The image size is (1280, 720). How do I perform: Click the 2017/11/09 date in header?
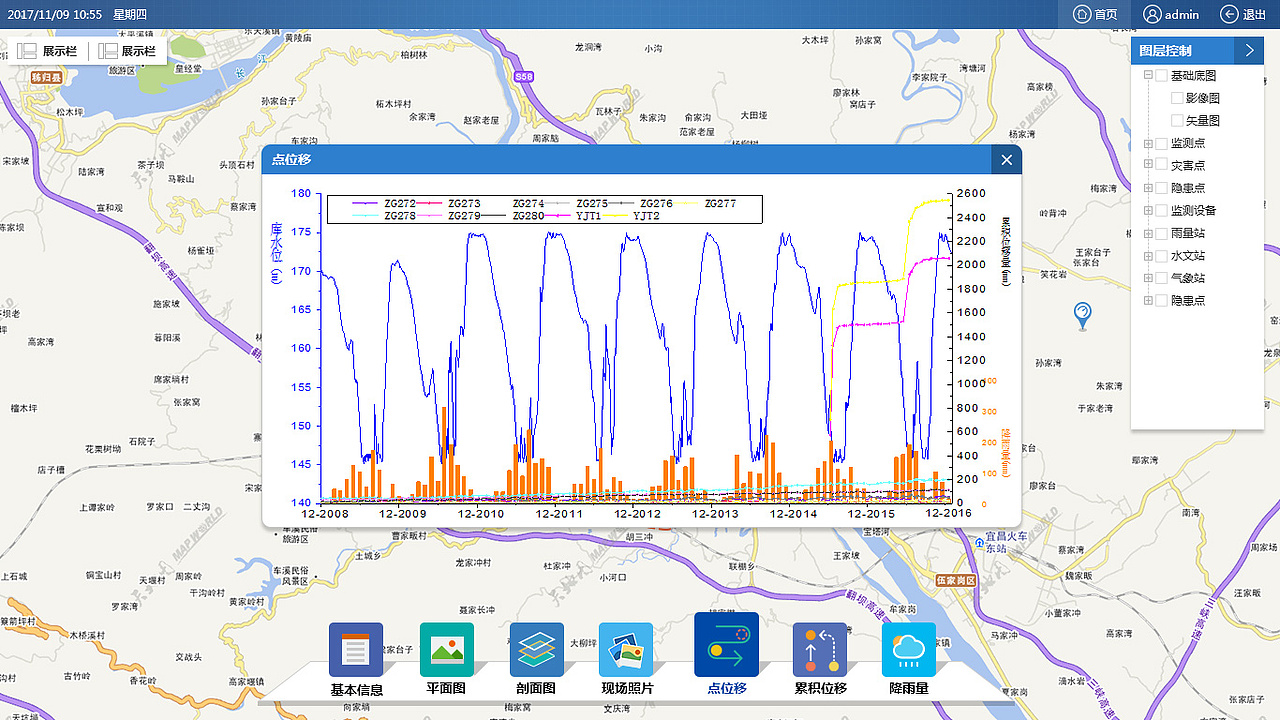click(x=37, y=15)
